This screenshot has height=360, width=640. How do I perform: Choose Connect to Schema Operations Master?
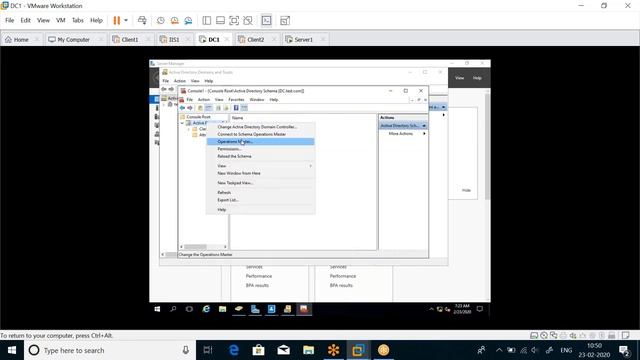260,134
